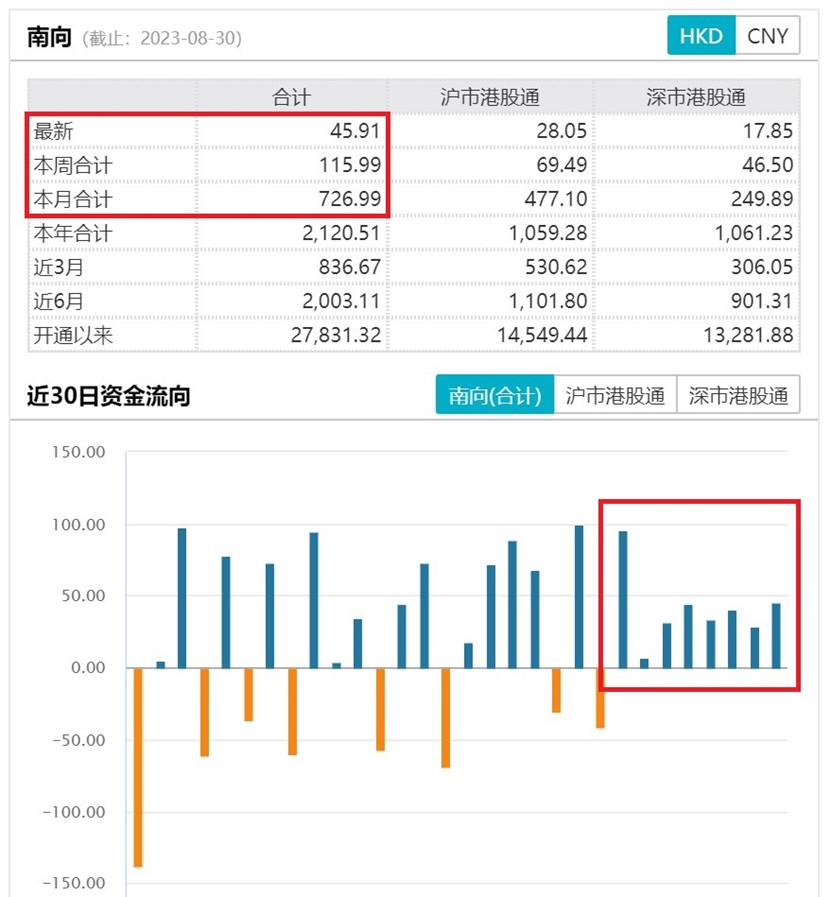Screen dimensions: 831x897
Task: Click the 本月合计 value 726.99
Action: tap(350, 199)
